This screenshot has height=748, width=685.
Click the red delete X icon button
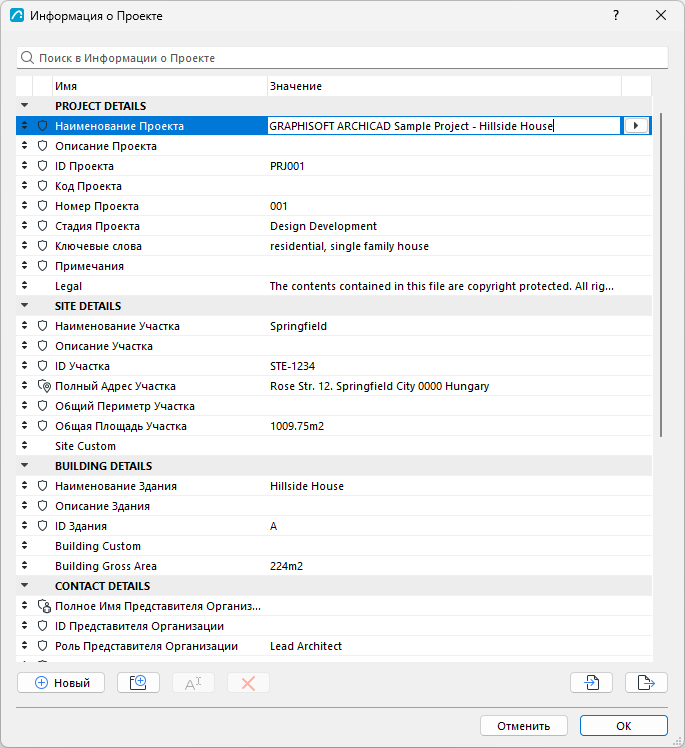pos(249,683)
